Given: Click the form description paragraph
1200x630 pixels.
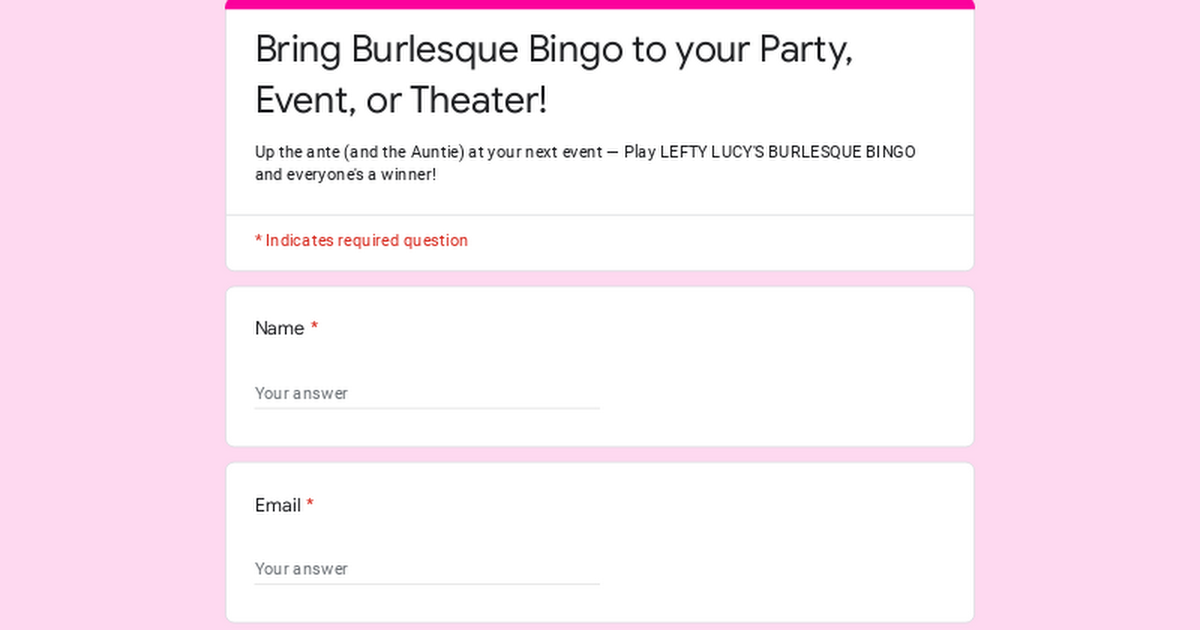Looking at the screenshot, I should [584, 162].
